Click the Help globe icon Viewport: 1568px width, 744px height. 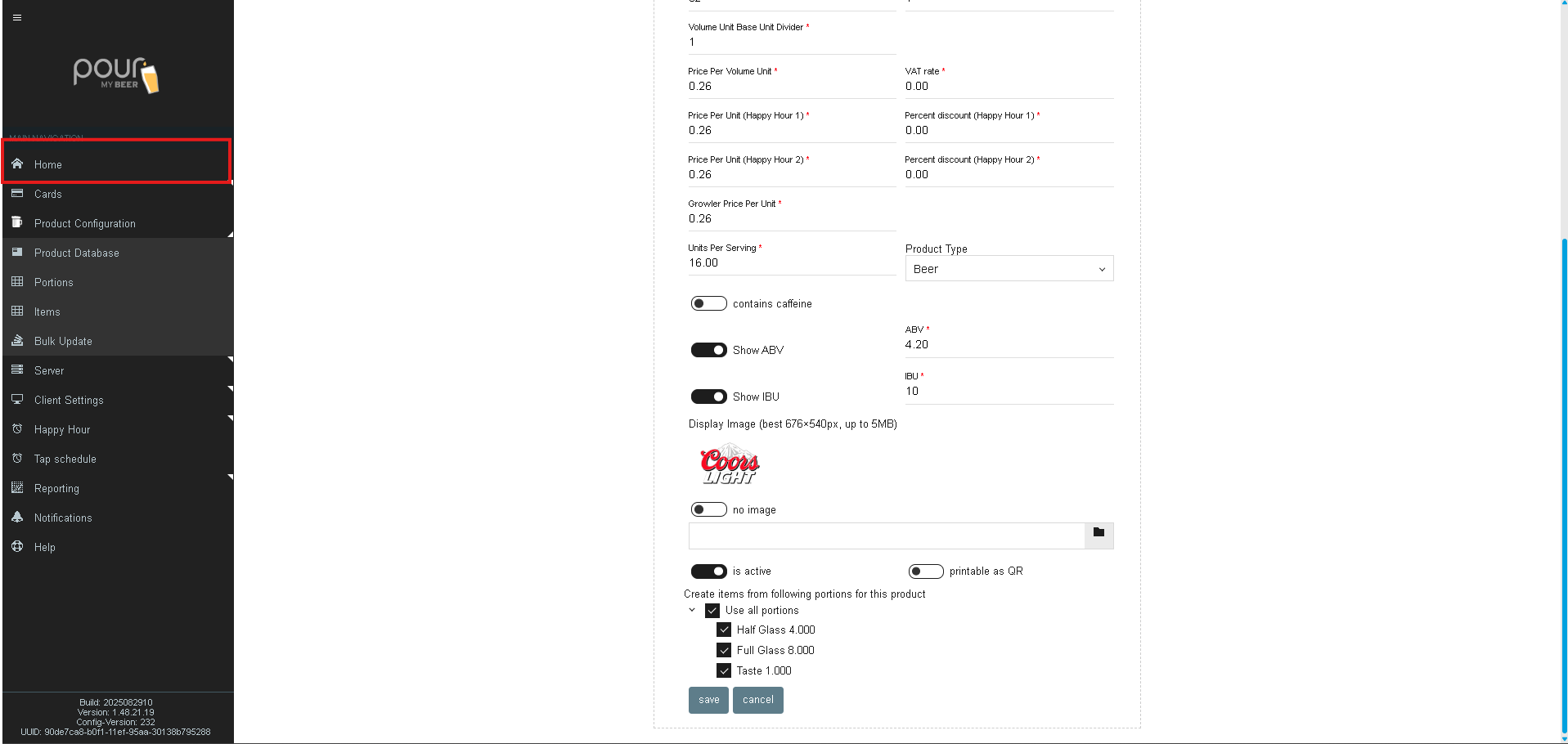(x=17, y=547)
